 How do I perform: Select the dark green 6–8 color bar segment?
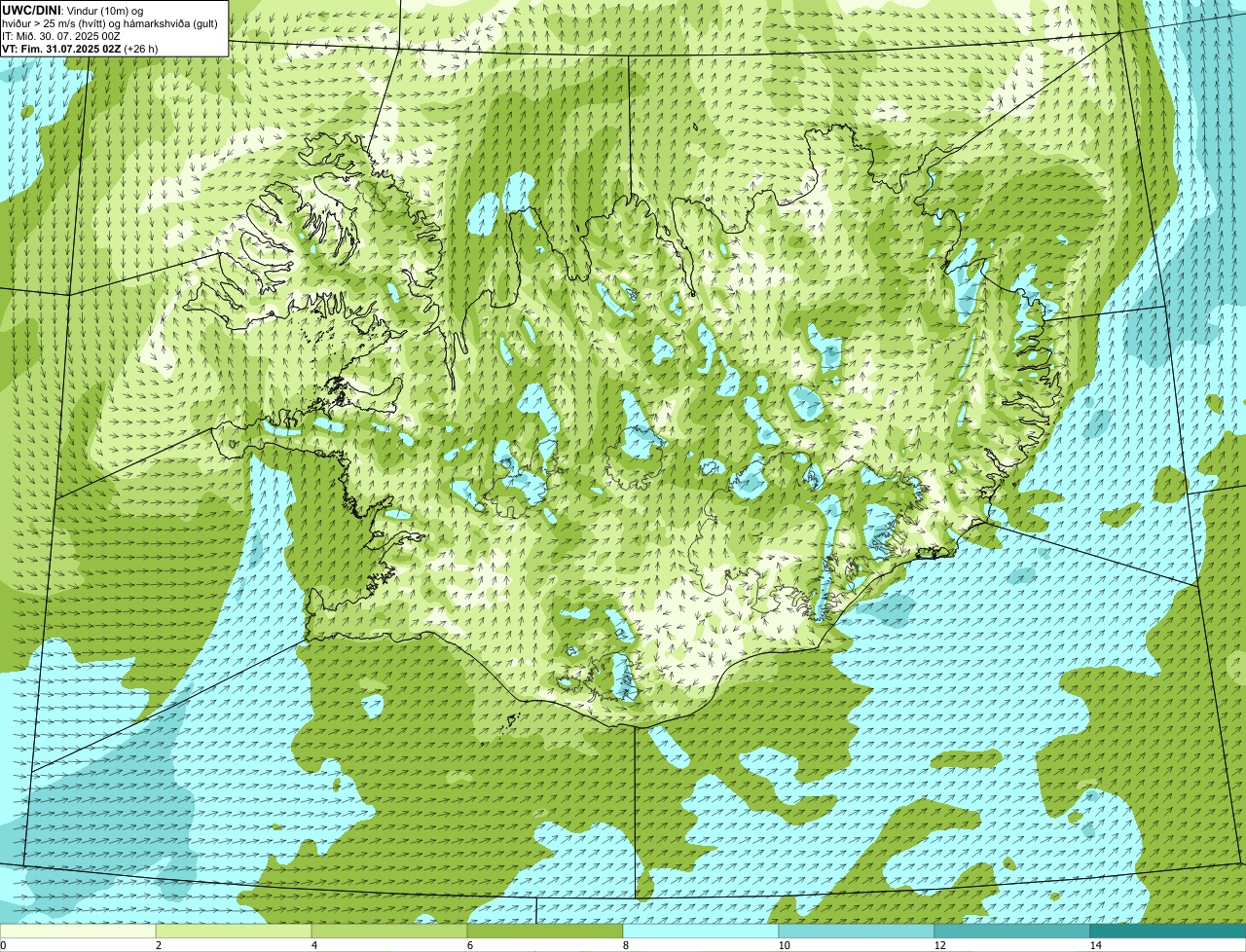tap(545, 931)
